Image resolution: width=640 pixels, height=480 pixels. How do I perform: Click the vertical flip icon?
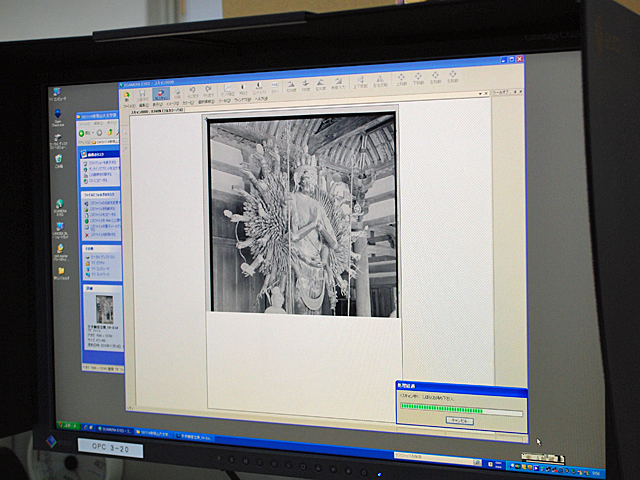click(x=360, y=81)
